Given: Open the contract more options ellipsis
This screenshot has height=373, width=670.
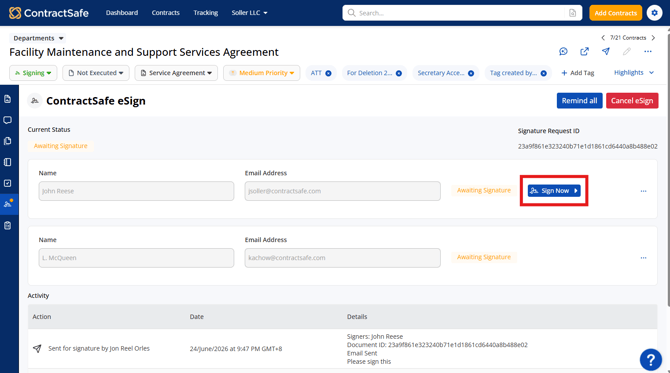Looking at the screenshot, I should point(648,51).
